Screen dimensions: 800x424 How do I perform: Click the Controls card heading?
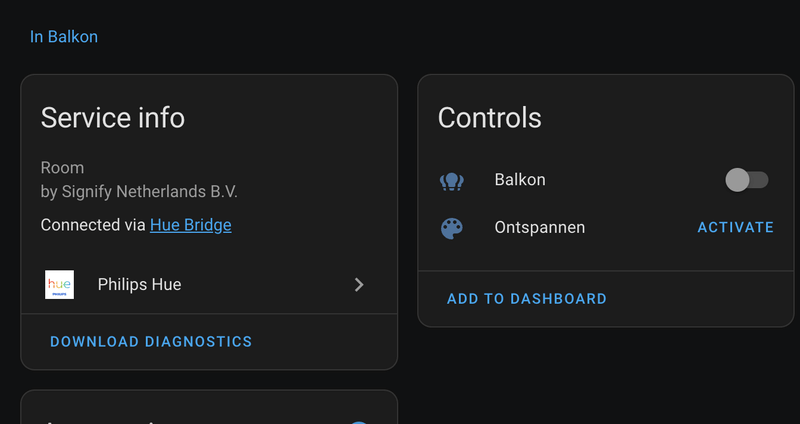click(490, 118)
